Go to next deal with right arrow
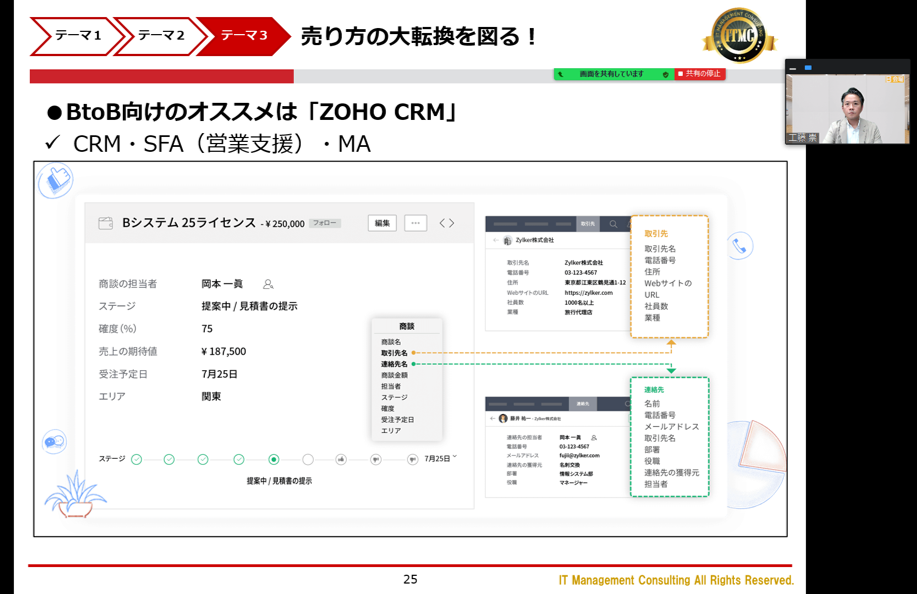 451,223
